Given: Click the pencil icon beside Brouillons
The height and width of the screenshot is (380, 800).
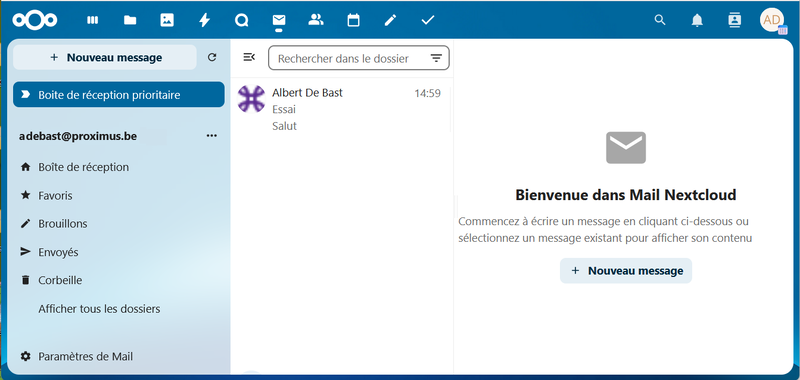Looking at the screenshot, I should point(25,223).
